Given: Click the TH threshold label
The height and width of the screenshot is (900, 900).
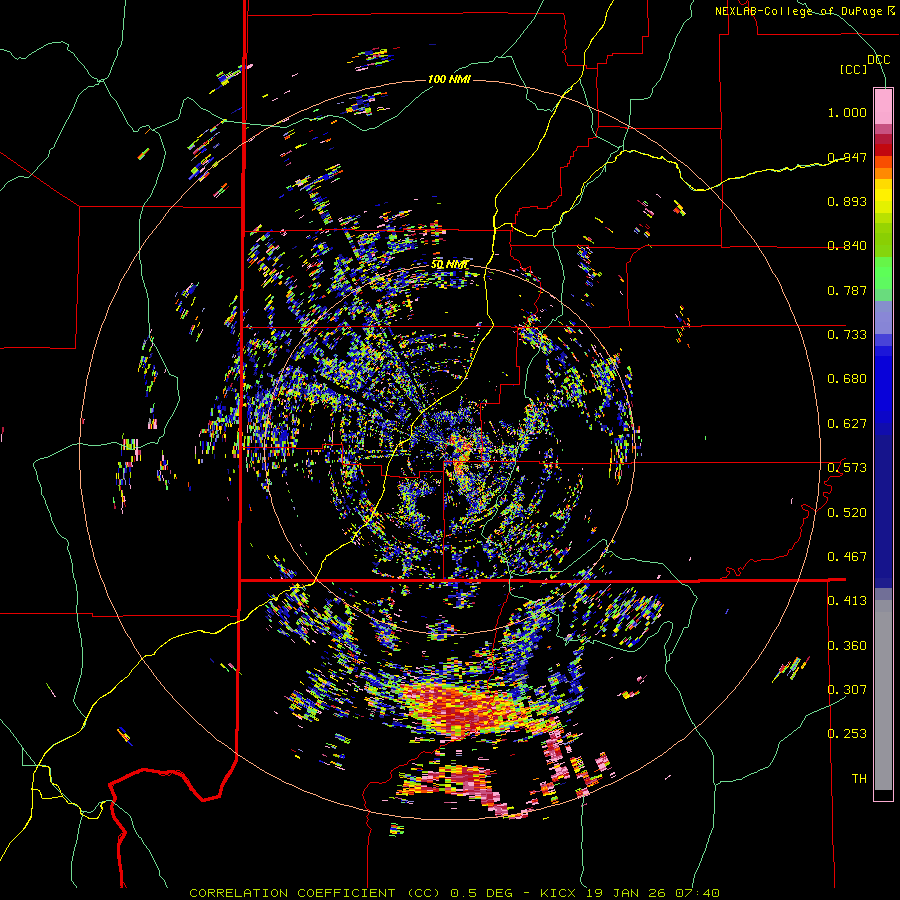Looking at the screenshot, I should pos(859,779).
